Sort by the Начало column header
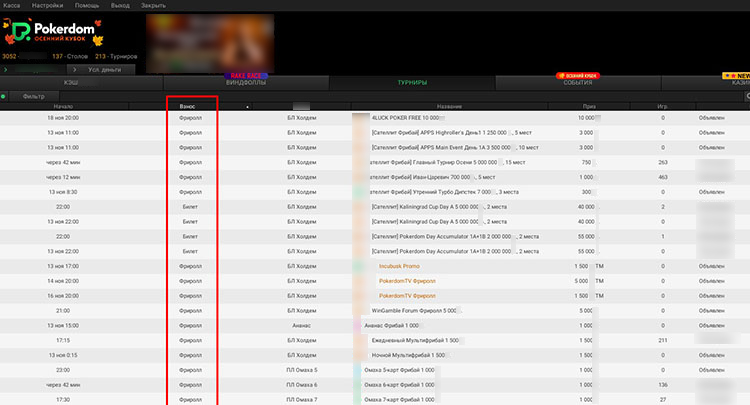Screen dimensions: 750x405 point(63,106)
